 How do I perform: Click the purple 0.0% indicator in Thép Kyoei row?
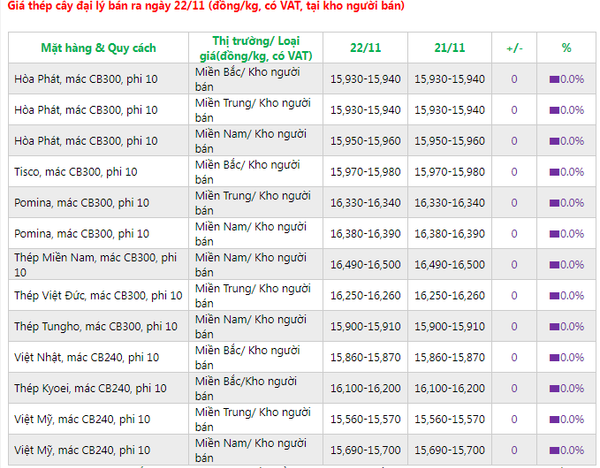click(567, 389)
